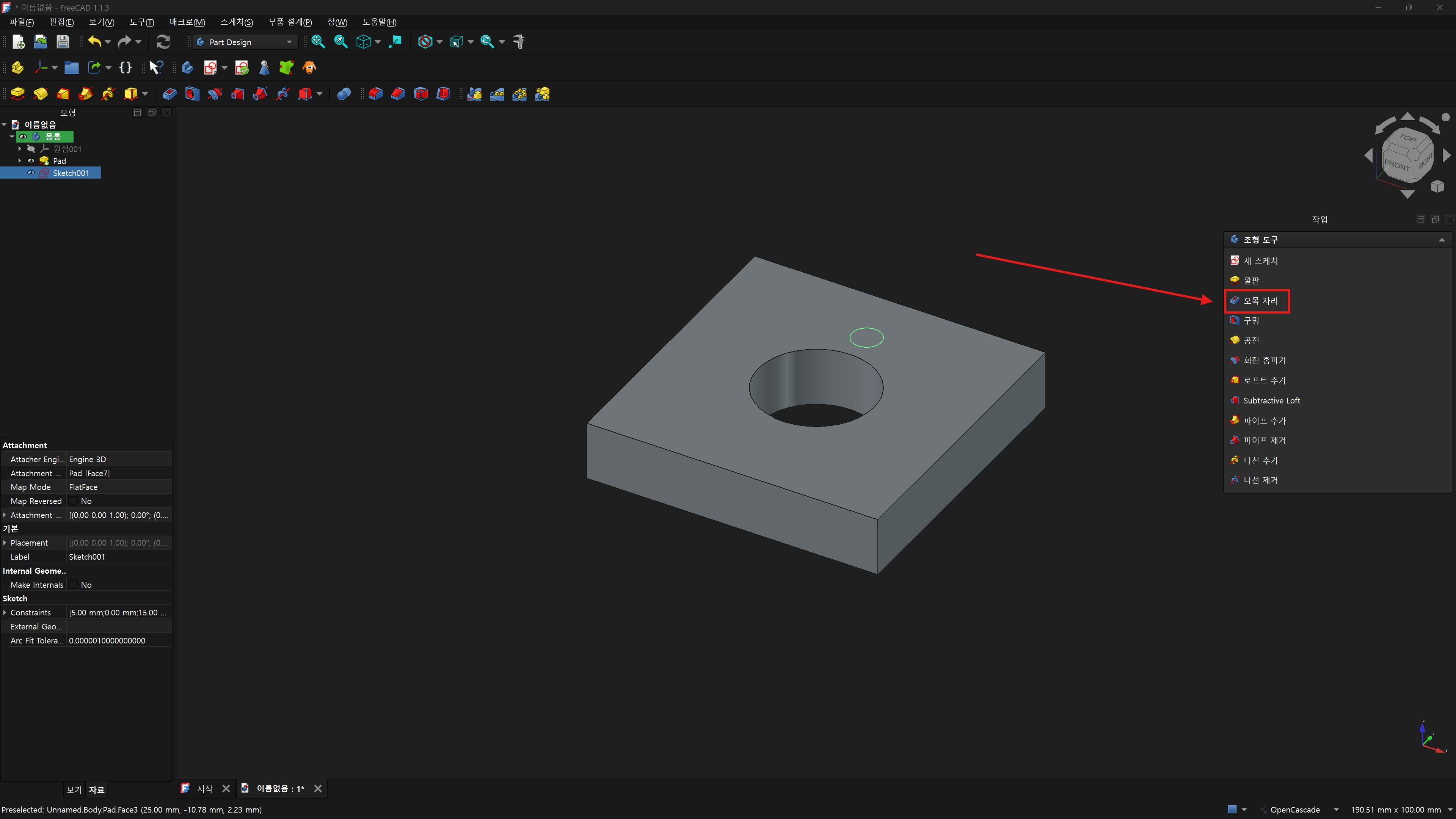
Task: Undo the last action
Action: coord(94,42)
